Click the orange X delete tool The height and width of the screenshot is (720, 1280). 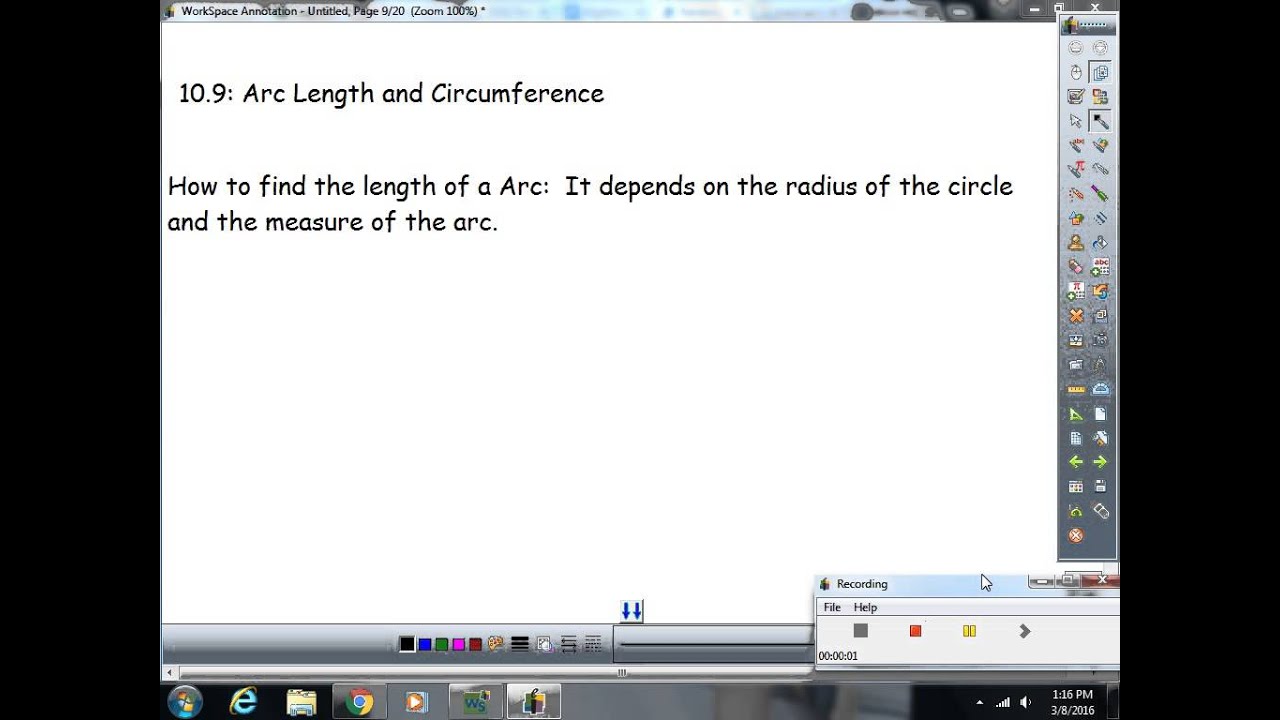click(1076, 316)
